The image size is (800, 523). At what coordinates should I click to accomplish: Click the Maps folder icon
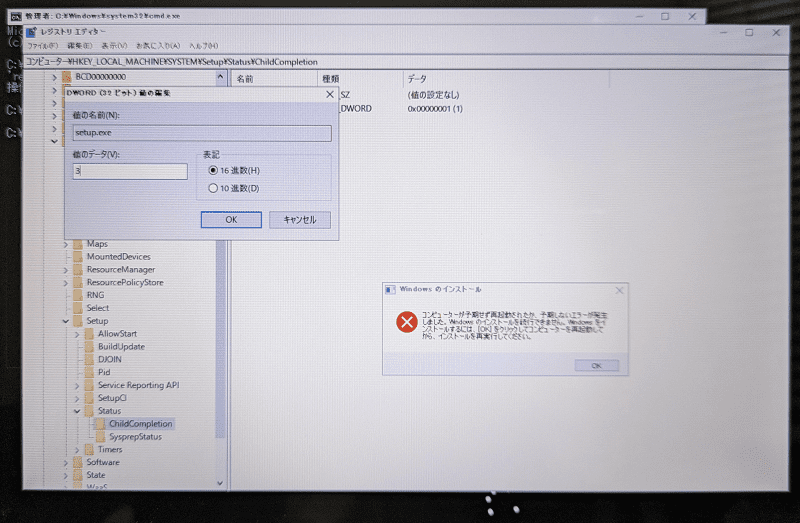[78, 244]
